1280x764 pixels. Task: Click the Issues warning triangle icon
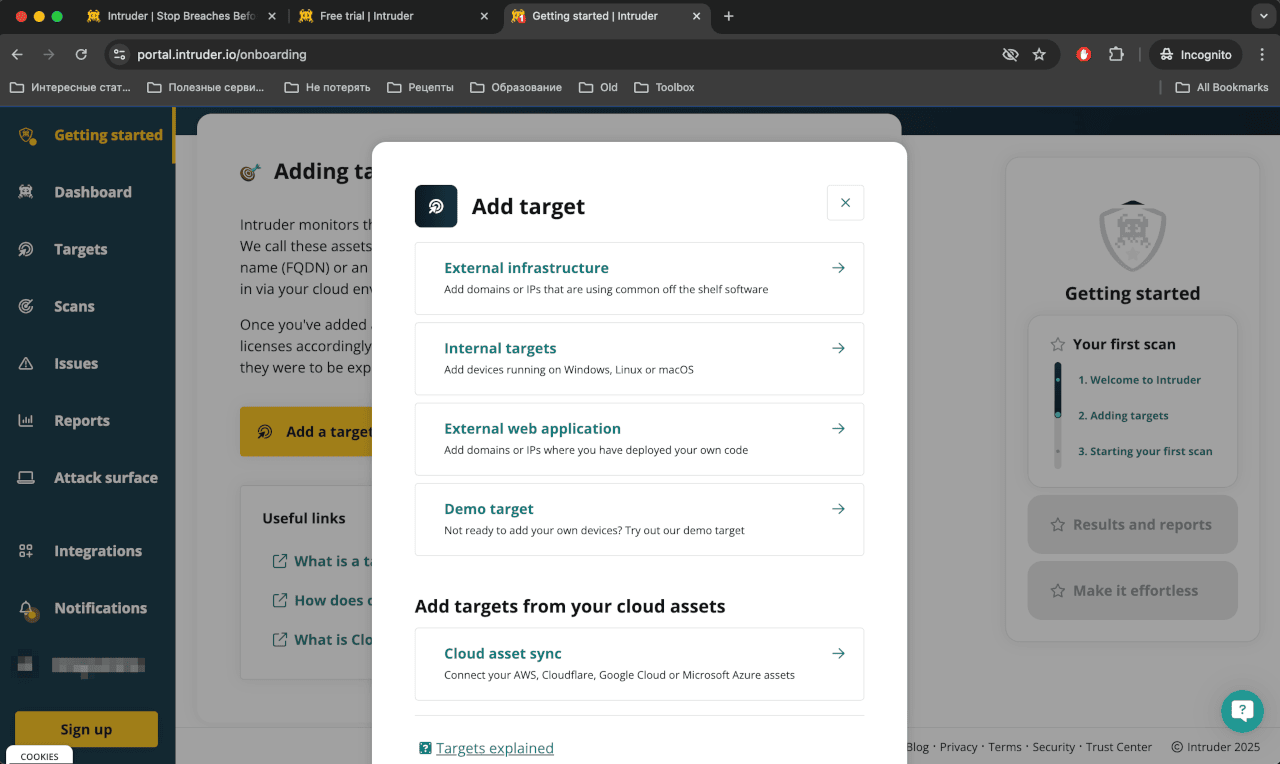(26, 364)
